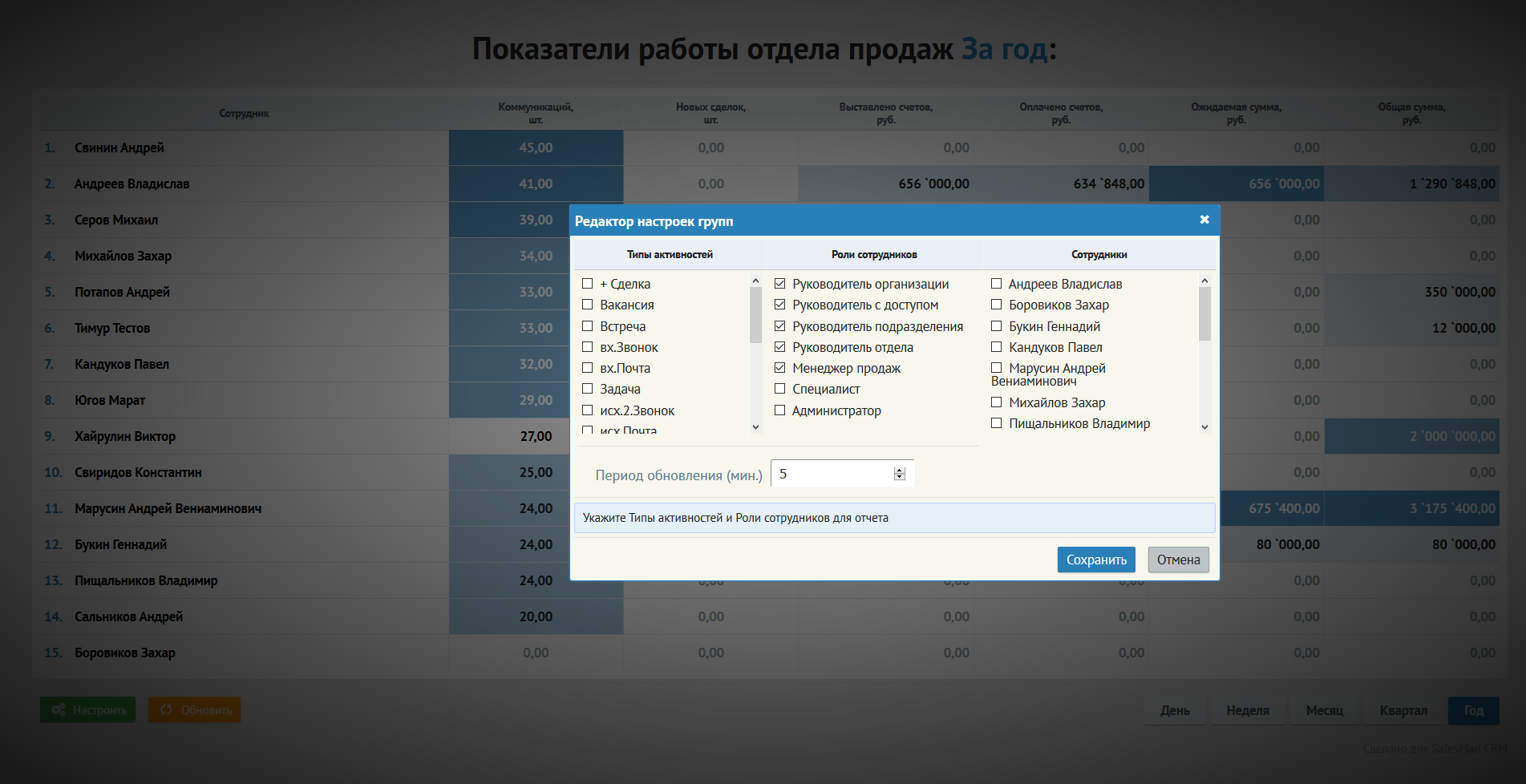Enable the 'Администратор' role checkbox
The image size is (1526, 784).
[780, 410]
